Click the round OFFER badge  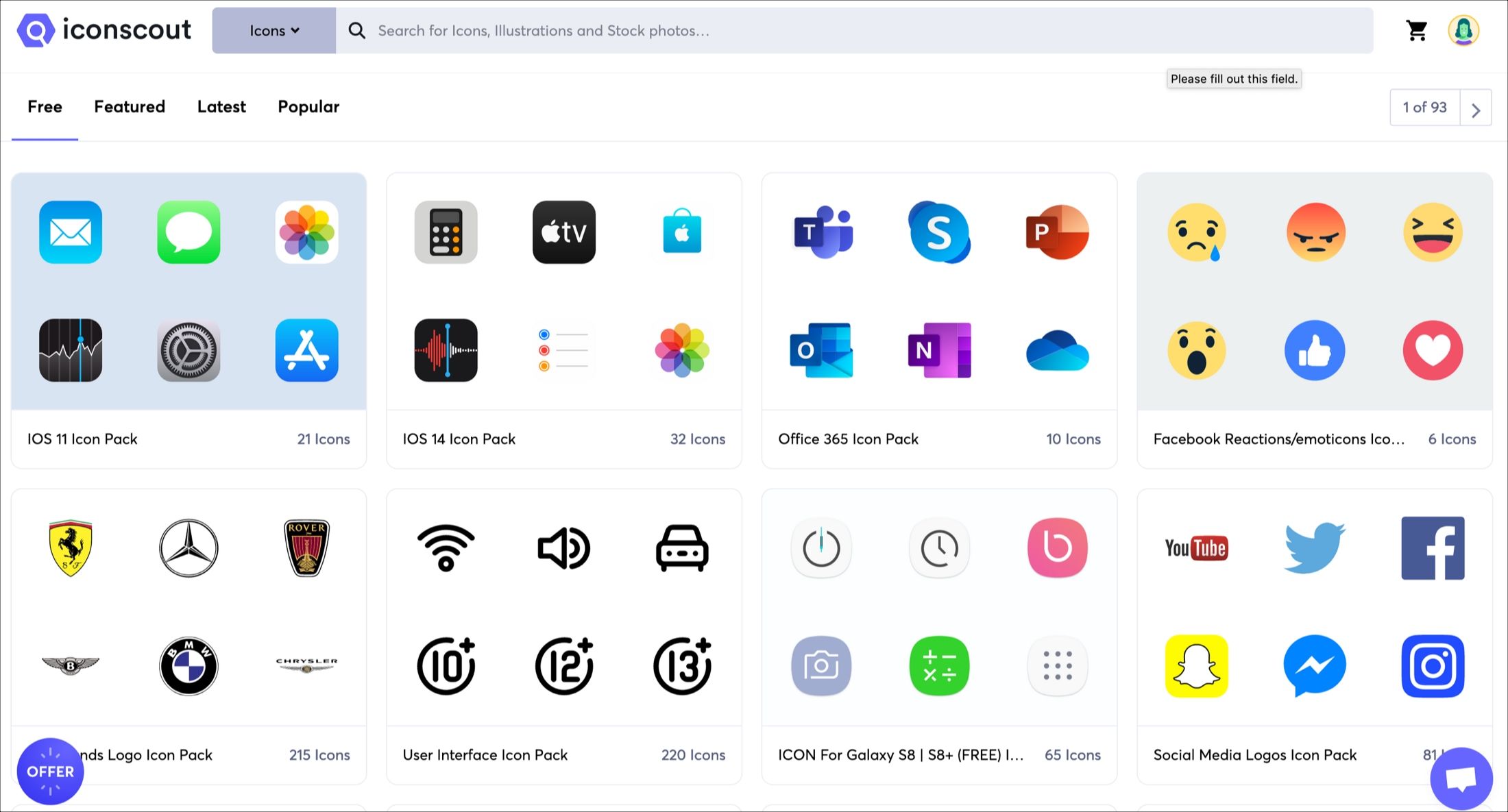[x=50, y=771]
